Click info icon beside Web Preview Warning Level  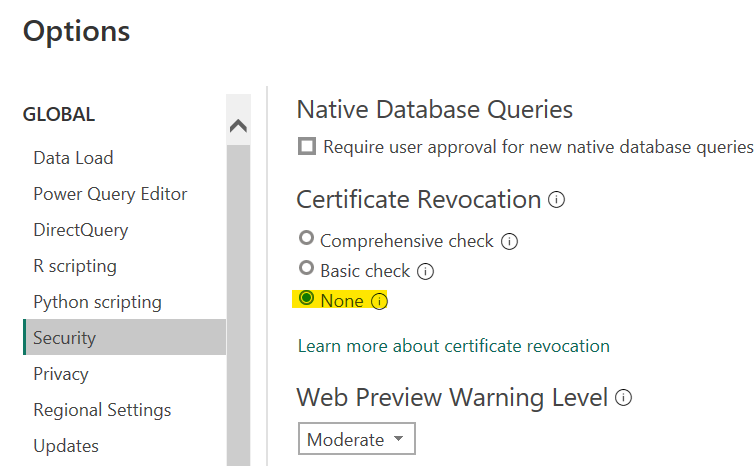[x=624, y=398]
